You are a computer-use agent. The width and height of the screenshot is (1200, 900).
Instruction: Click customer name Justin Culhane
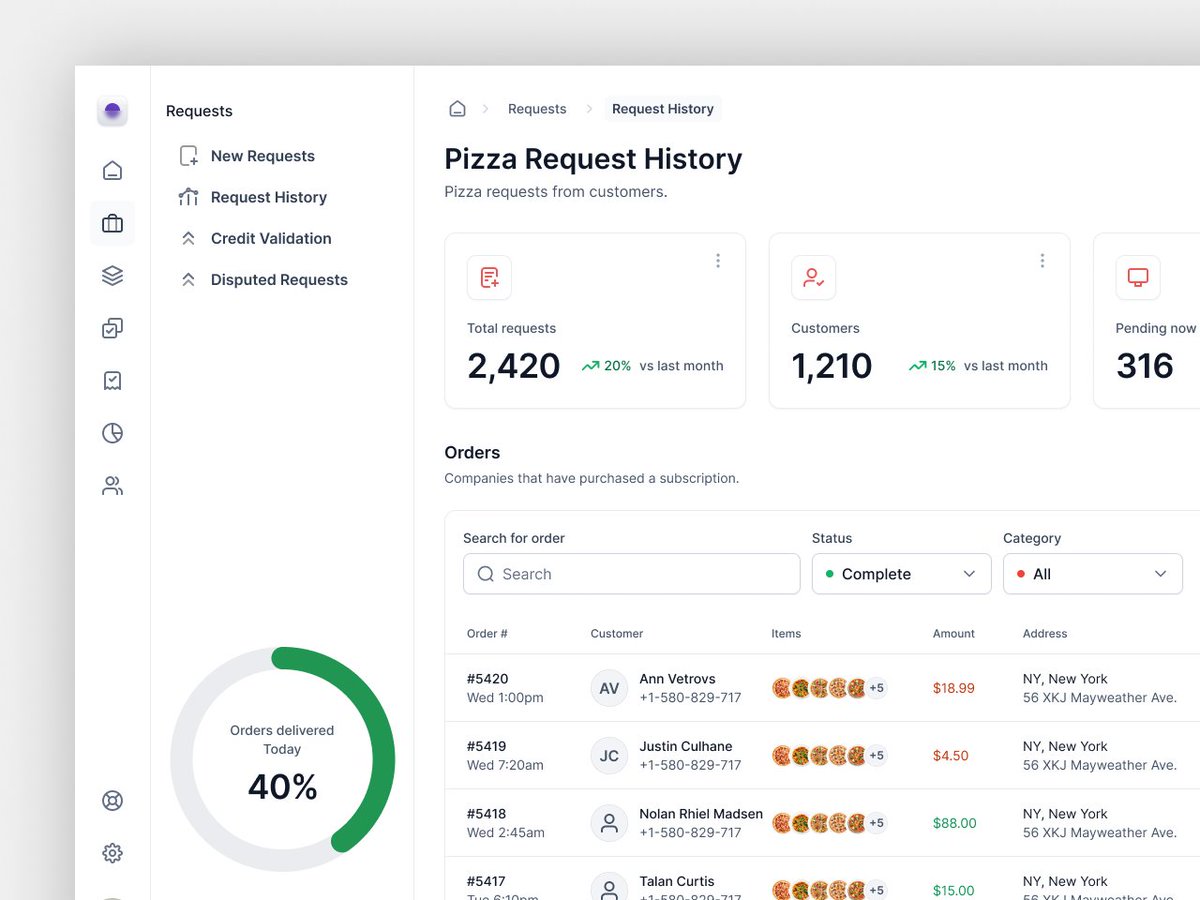coord(686,747)
